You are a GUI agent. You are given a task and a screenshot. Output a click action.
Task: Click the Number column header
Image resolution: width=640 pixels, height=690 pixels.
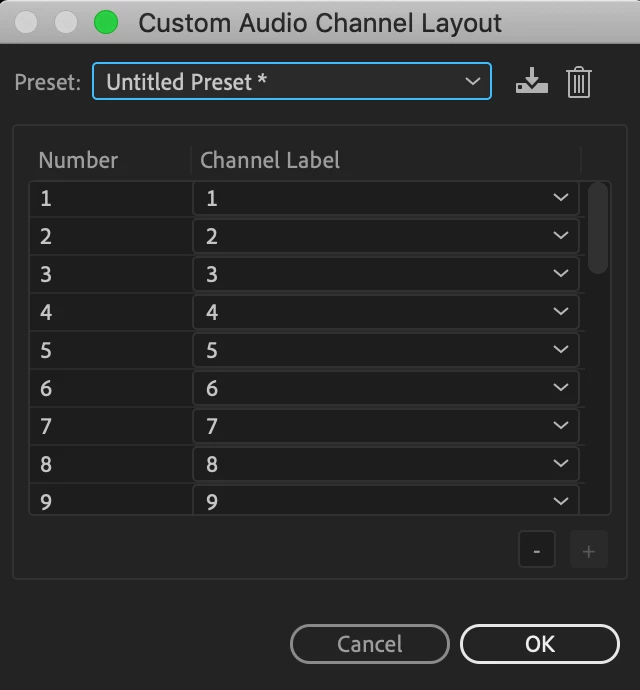click(78, 160)
